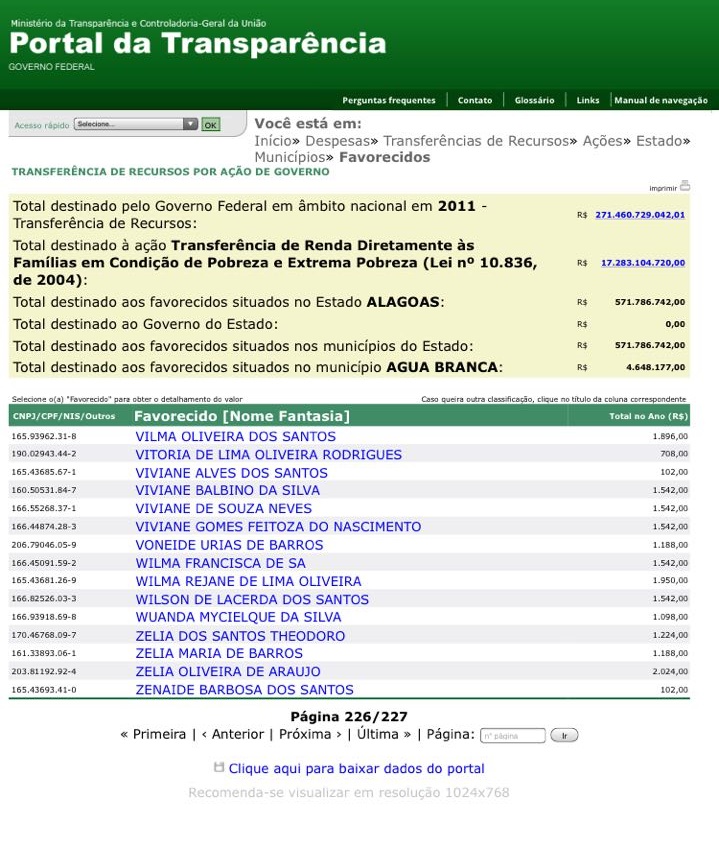The image size is (719, 847).
Task: Click the floppy disk download icon
Action: tap(219, 767)
